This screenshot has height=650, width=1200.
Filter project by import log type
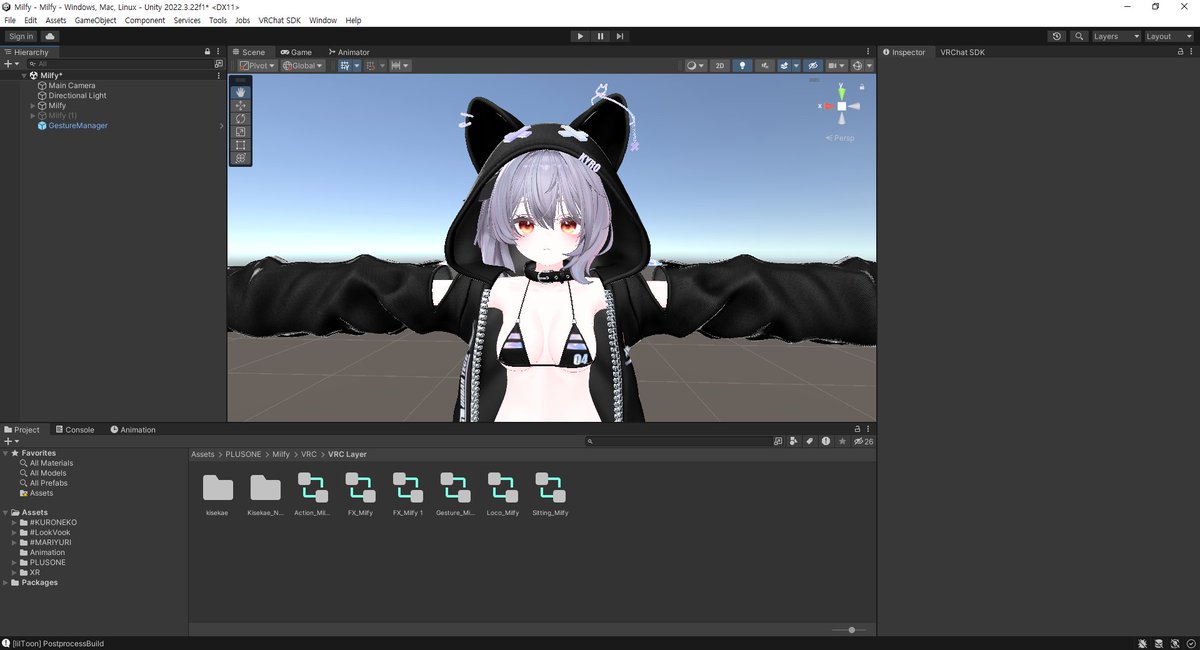tap(825, 441)
